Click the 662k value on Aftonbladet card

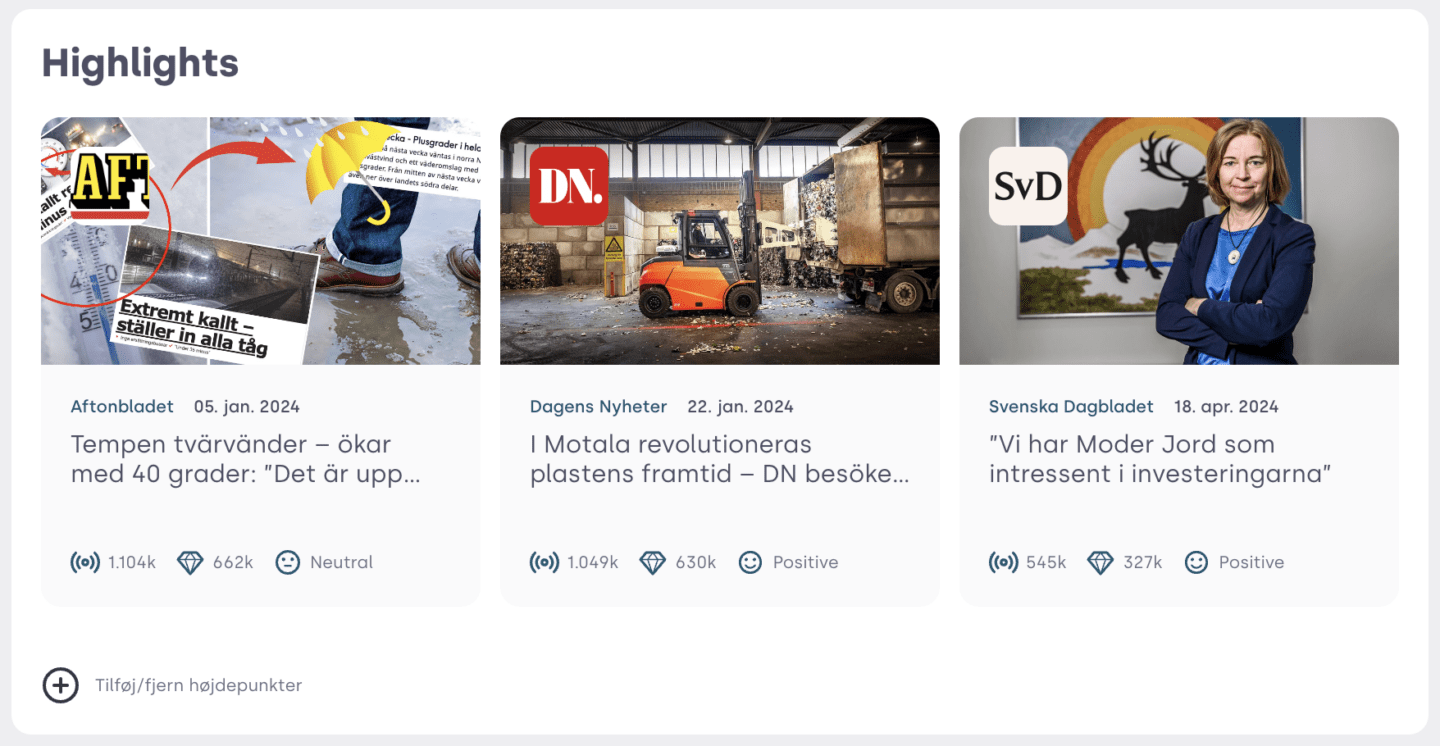233,562
